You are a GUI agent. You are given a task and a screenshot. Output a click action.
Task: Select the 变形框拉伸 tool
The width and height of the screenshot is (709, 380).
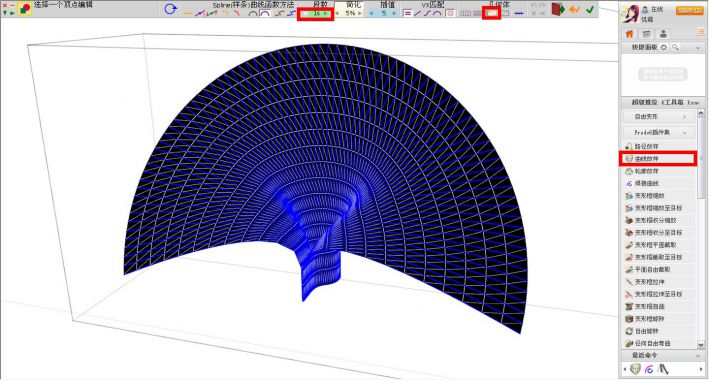(x=659, y=281)
